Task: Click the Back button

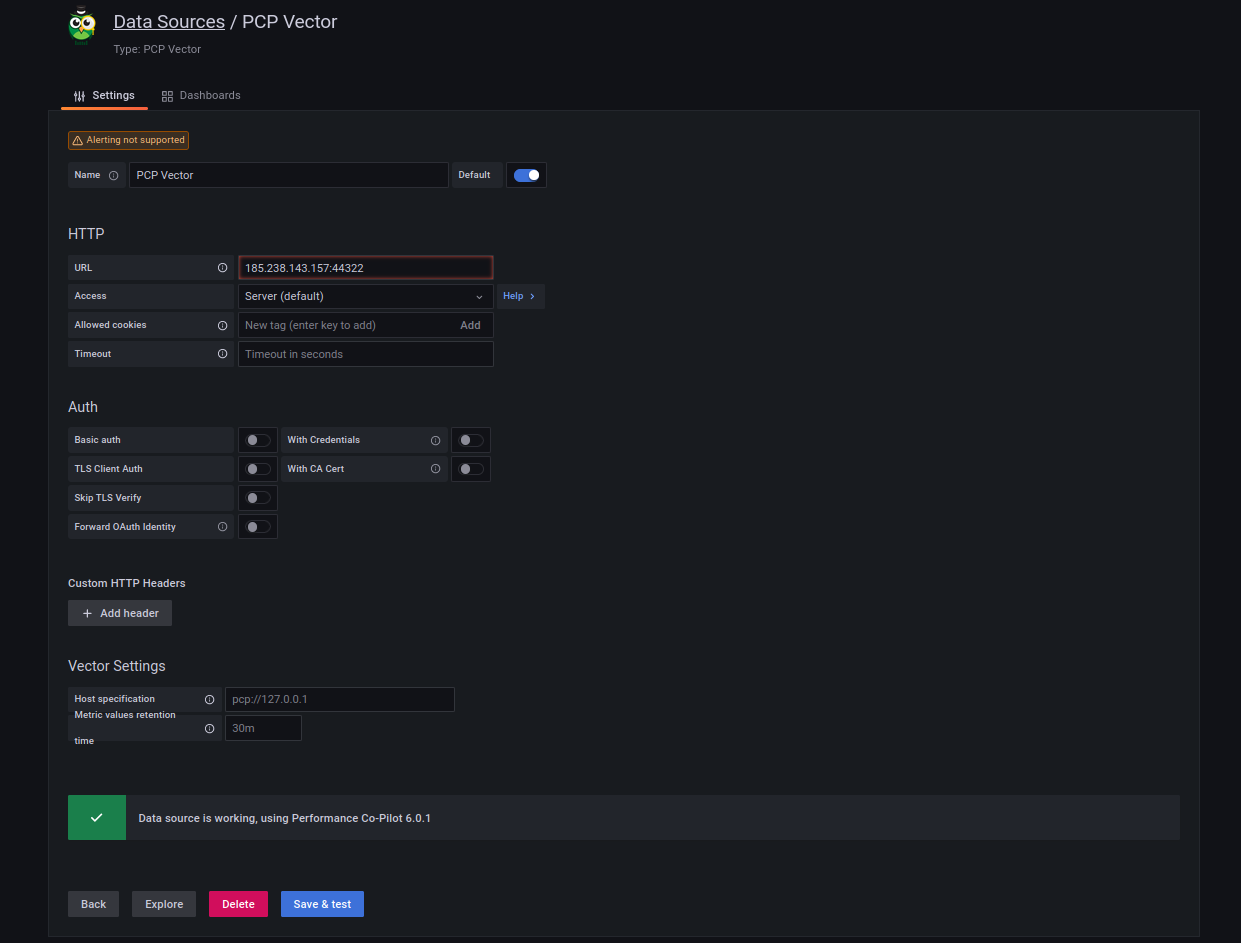Action: 94,904
